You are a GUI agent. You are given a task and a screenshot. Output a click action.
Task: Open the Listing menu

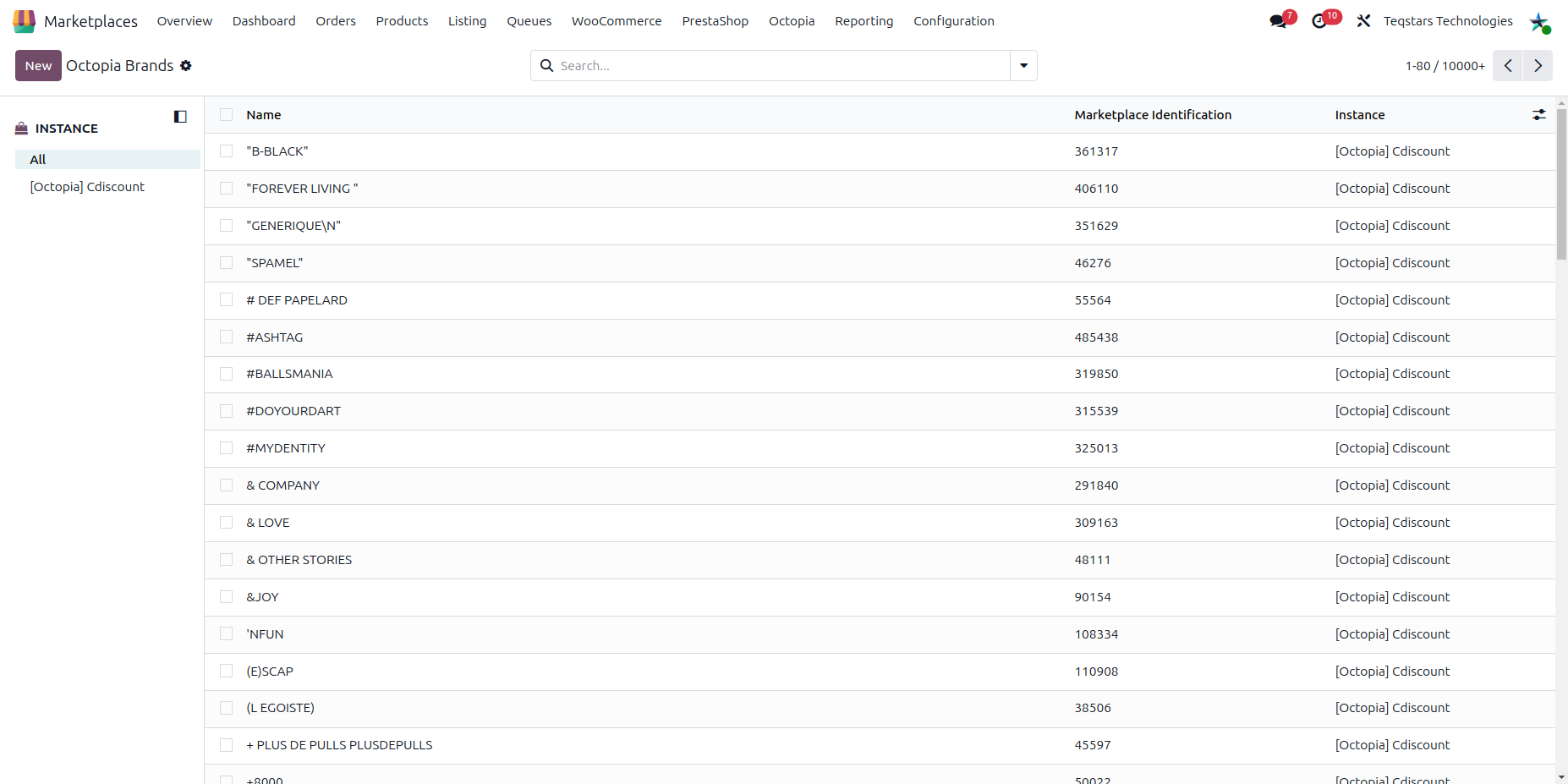pyautogui.click(x=468, y=21)
